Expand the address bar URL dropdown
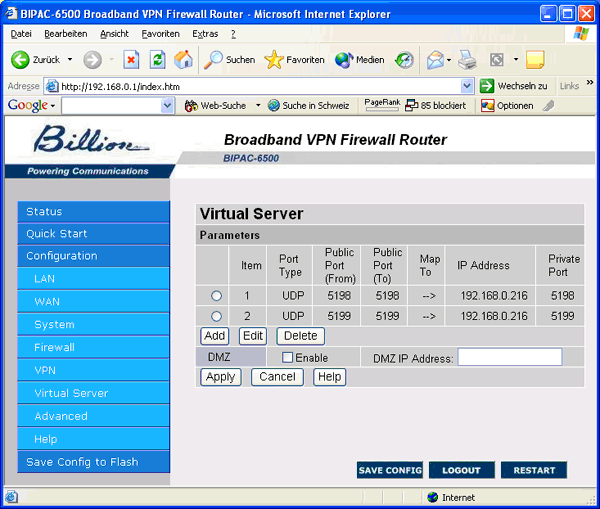The height and width of the screenshot is (509, 600). pos(467,86)
